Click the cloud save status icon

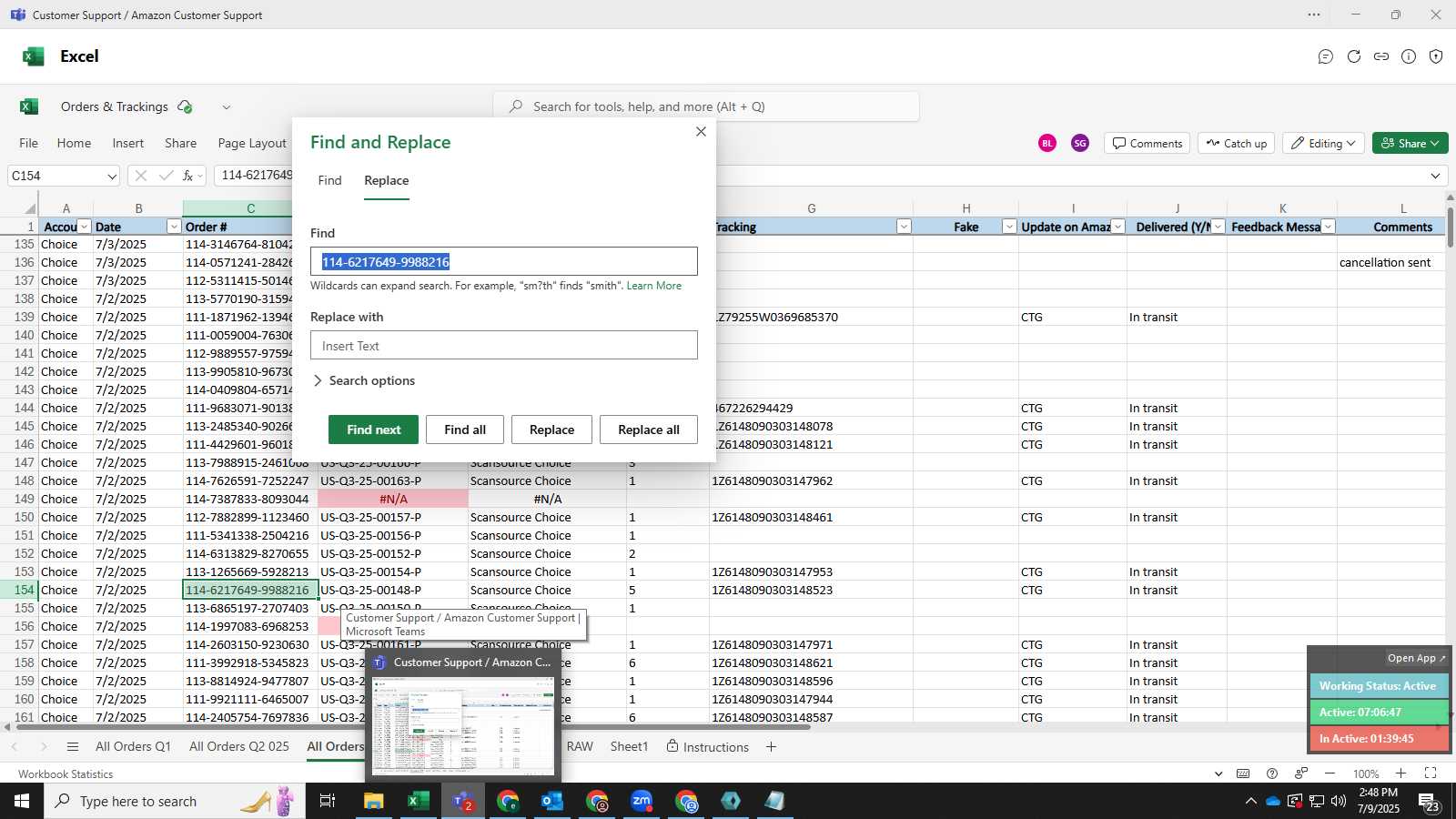(186, 106)
